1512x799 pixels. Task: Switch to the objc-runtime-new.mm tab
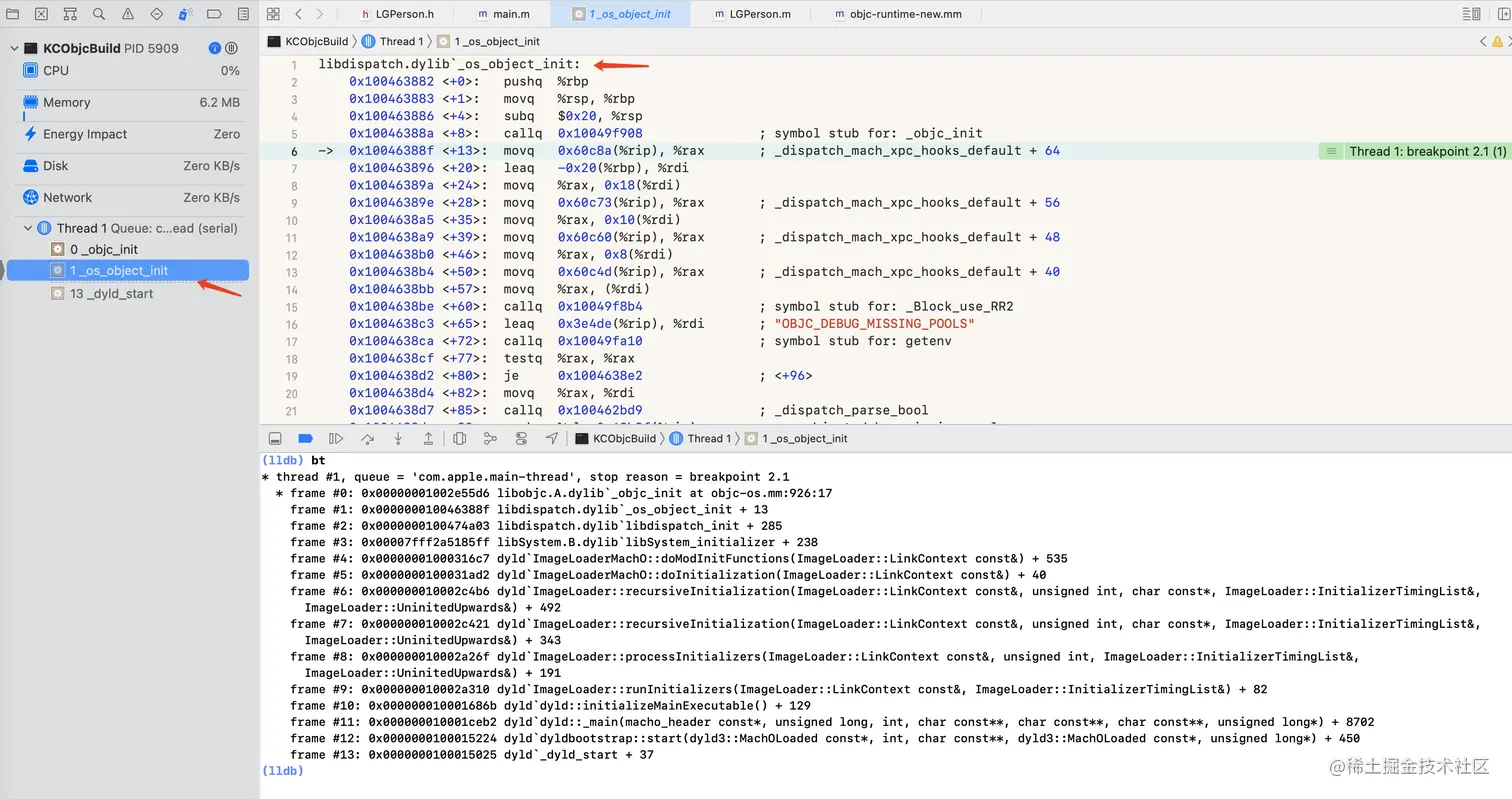pyautogui.click(x=897, y=14)
